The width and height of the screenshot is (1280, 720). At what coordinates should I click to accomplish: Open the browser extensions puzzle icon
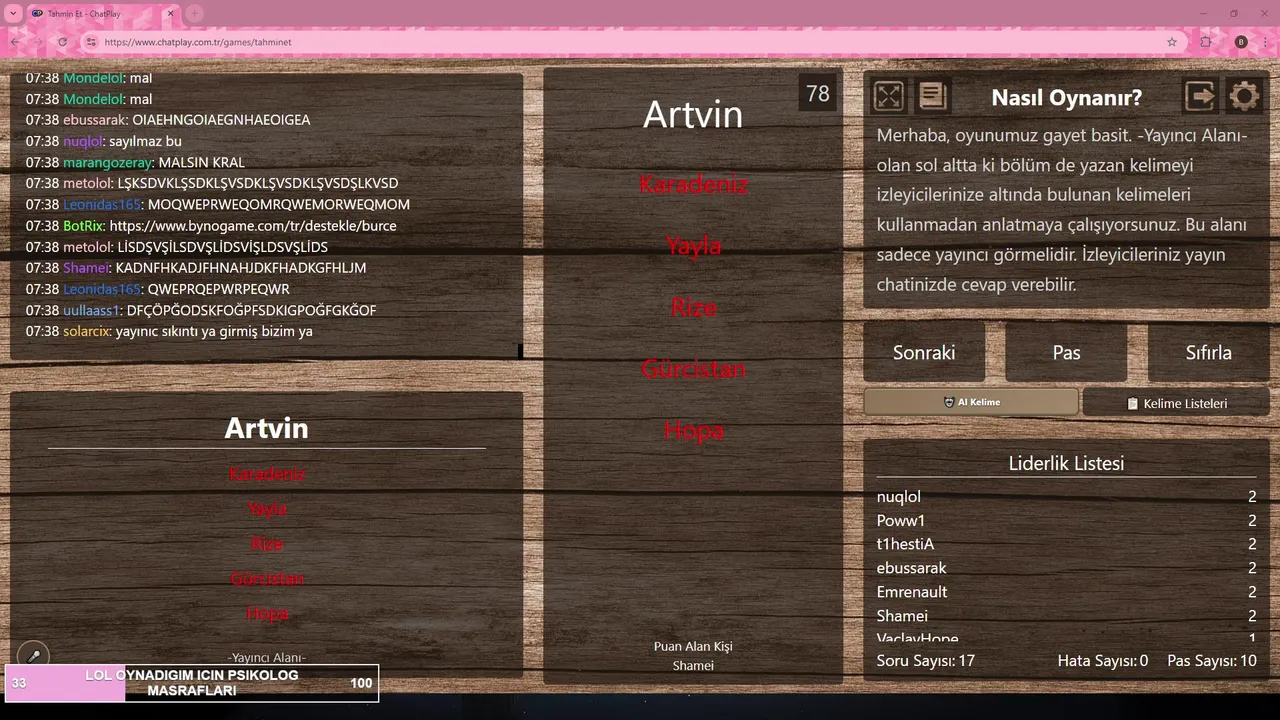1206,42
